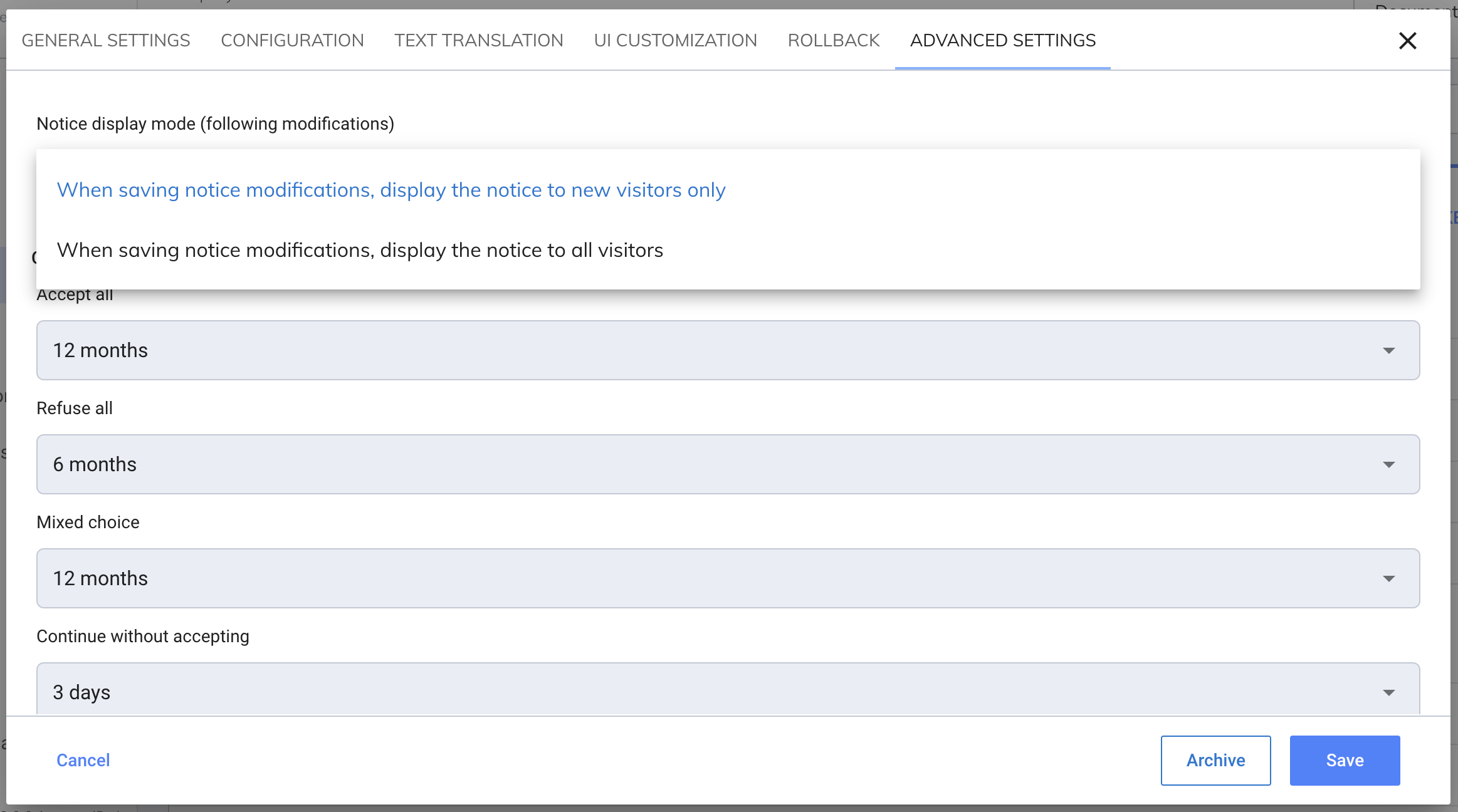Click the Accept all dropdown arrow
Image resolution: width=1458 pixels, height=812 pixels.
pyautogui.click(x=1388, y=351)
